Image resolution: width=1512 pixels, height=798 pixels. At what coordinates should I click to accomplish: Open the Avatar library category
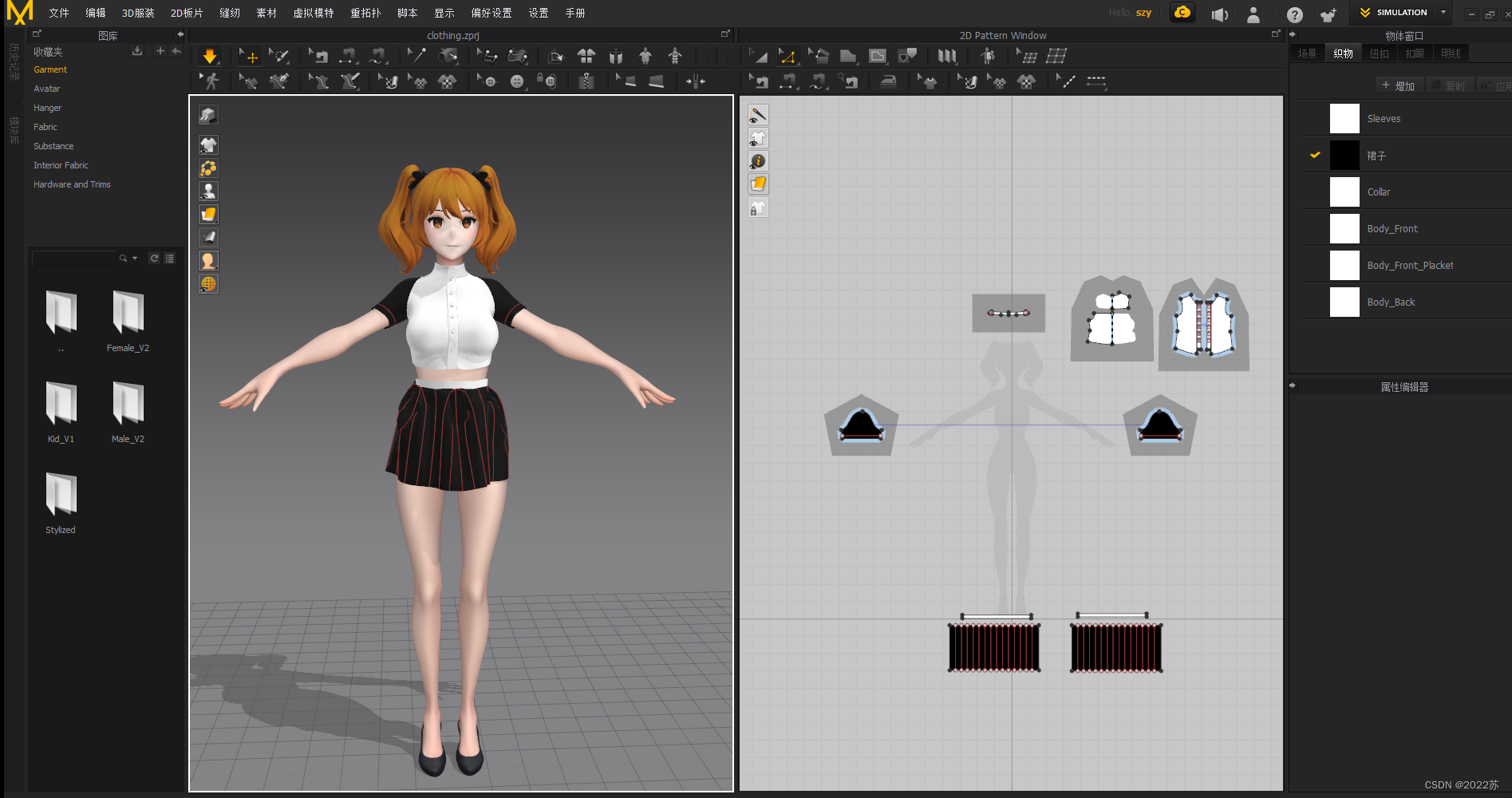pos(46,89)
